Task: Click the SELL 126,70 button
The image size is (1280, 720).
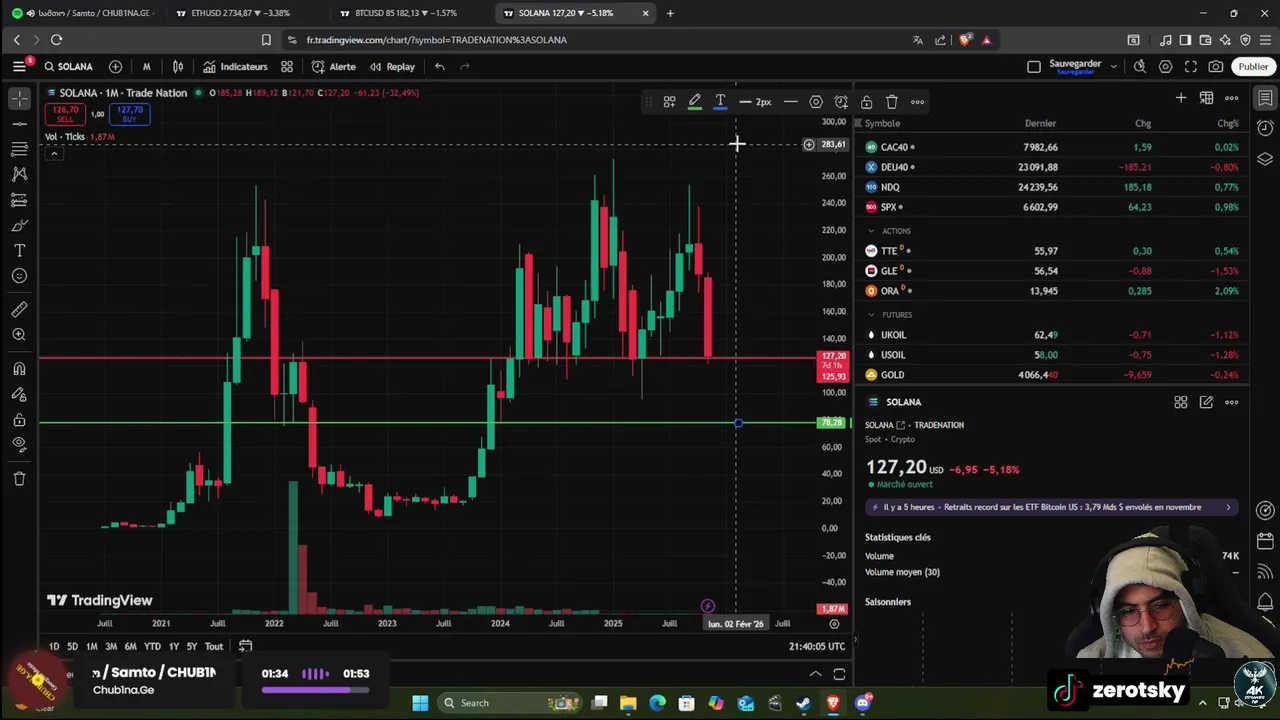Action: coord(65,114)
